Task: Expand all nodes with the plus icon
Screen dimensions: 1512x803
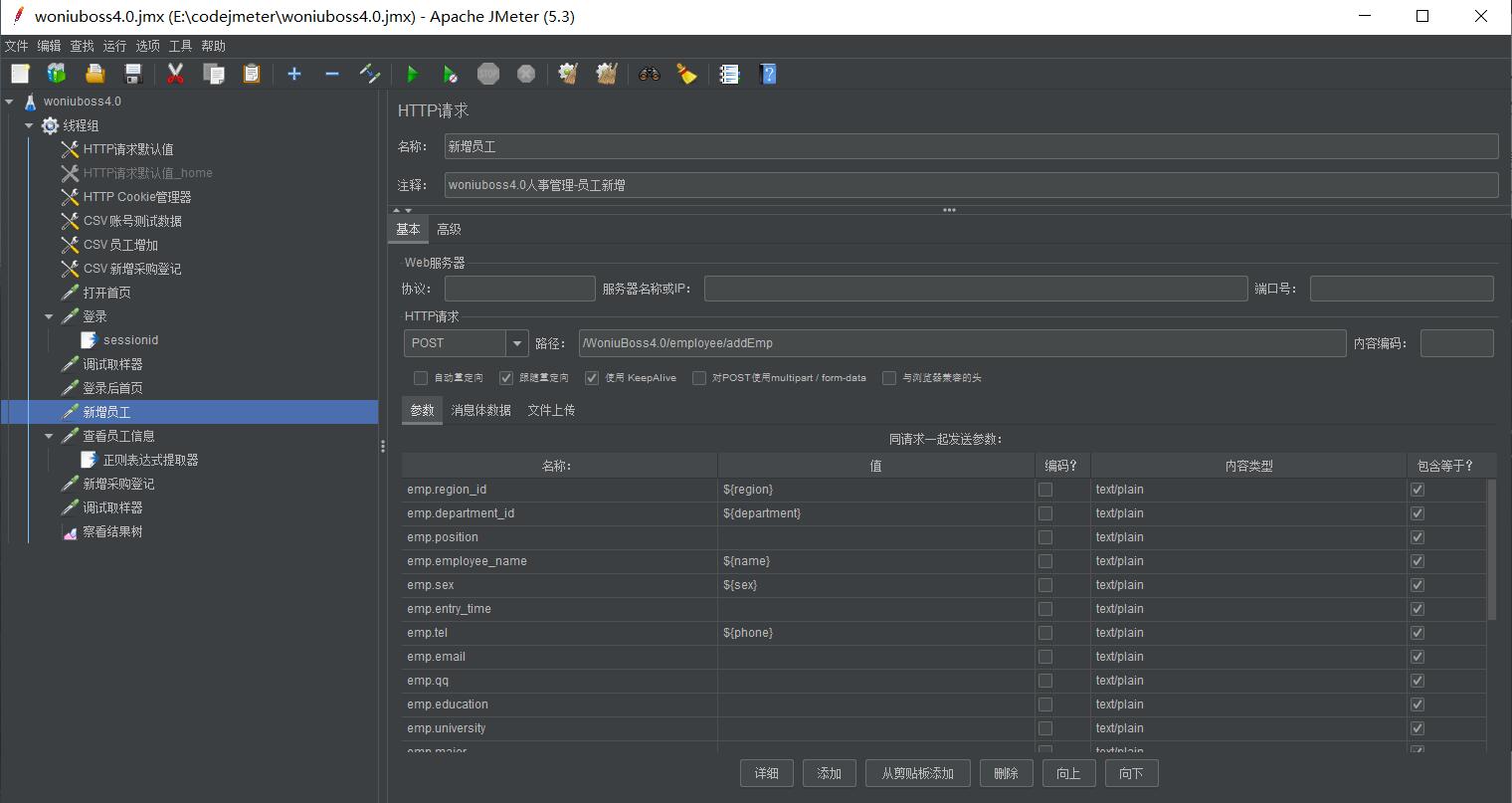Action: 294,74
